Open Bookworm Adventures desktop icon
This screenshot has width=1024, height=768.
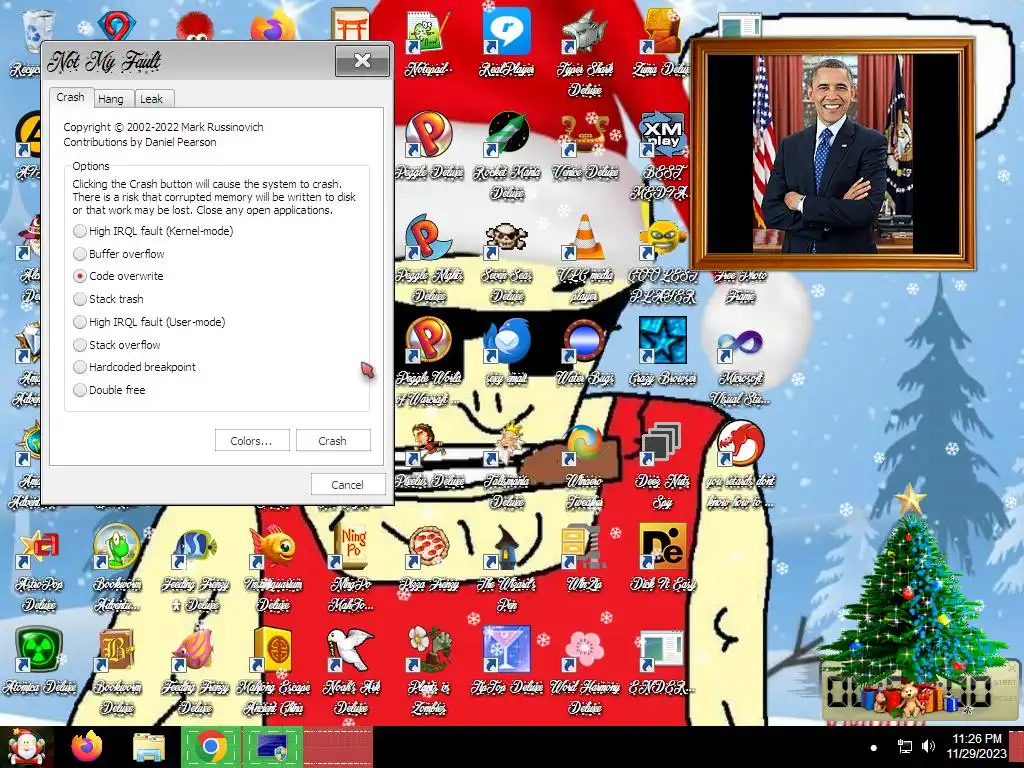pos(117,569)
